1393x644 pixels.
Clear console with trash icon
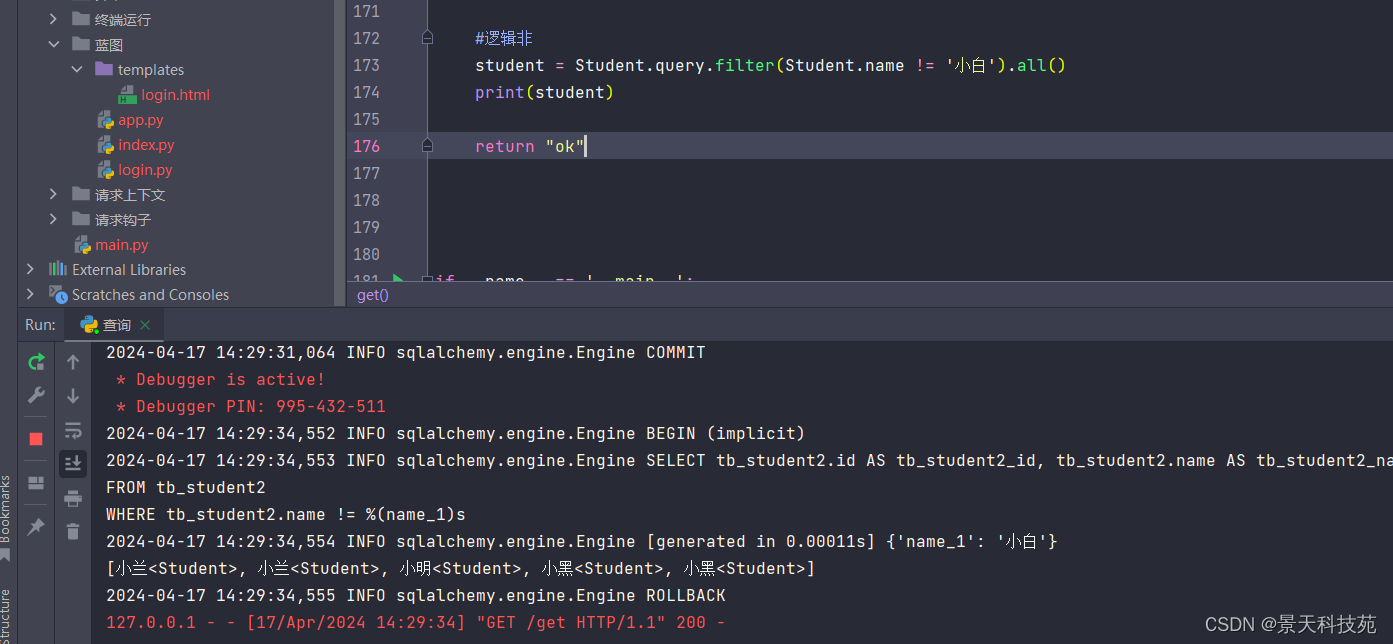[x=73, y=531]
